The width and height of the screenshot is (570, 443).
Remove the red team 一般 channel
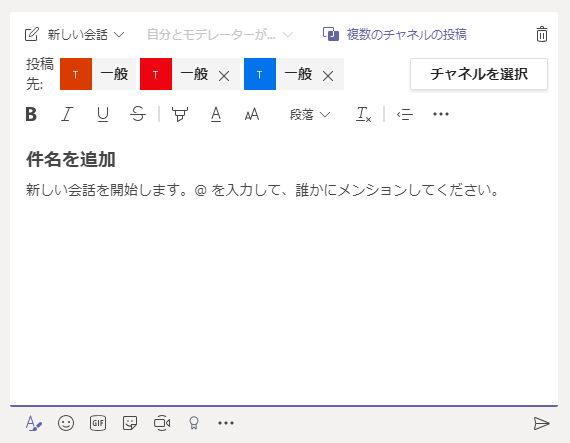click(224, 76)
